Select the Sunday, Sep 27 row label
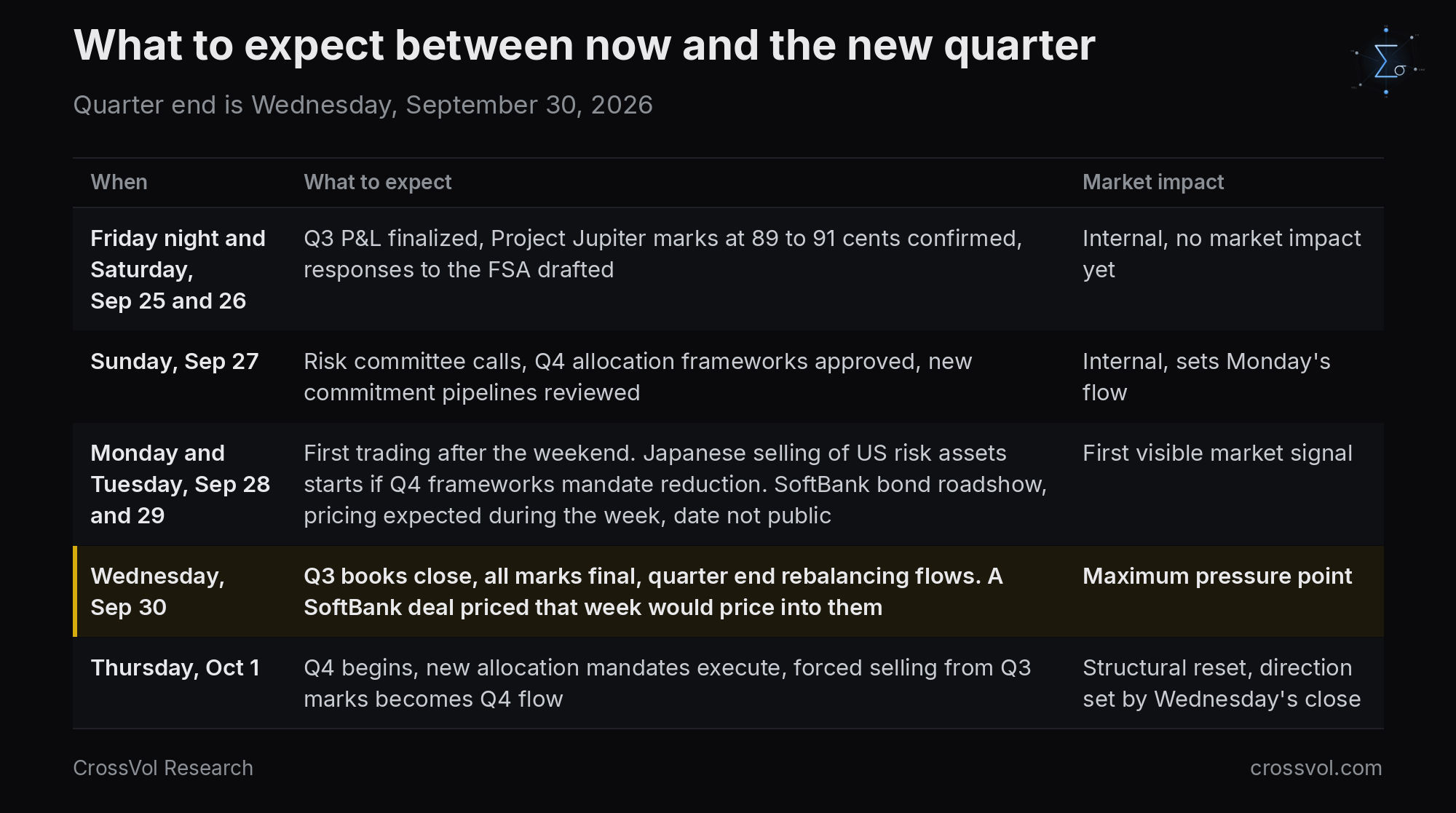The height and width of the screenshot is (813, 1456). tap(175, 362)
